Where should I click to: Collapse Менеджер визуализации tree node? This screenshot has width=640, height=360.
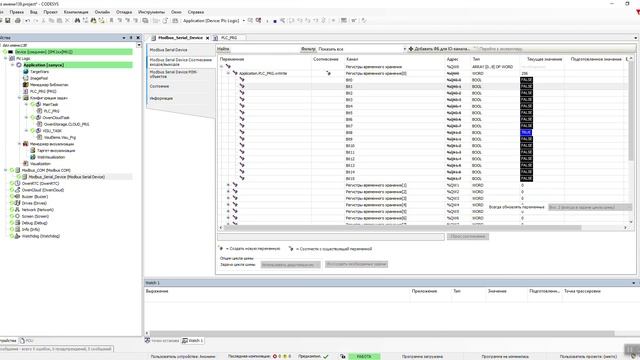(x=19, y=144)
